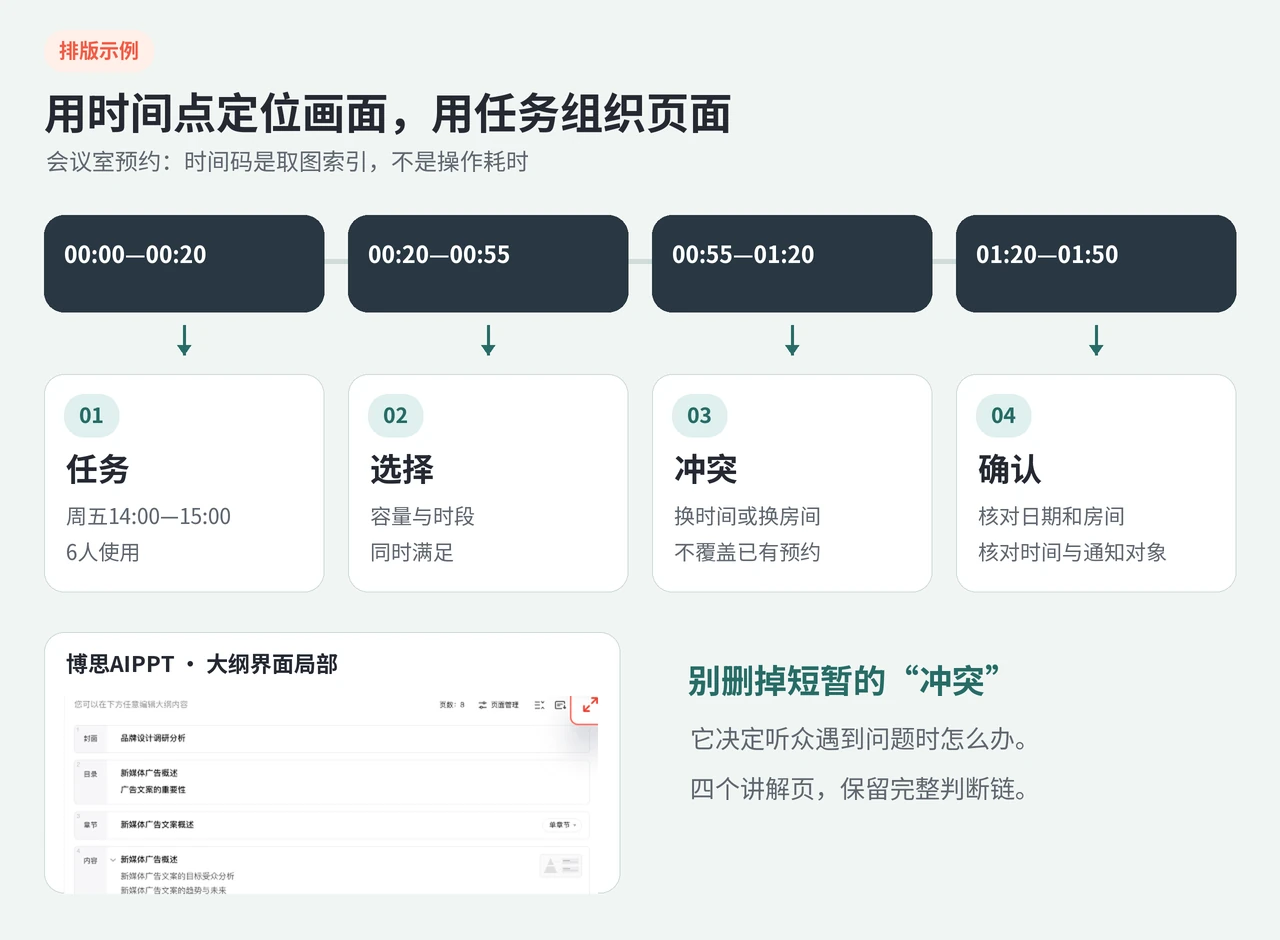Click the 排版示例 tag

point(98,51)
